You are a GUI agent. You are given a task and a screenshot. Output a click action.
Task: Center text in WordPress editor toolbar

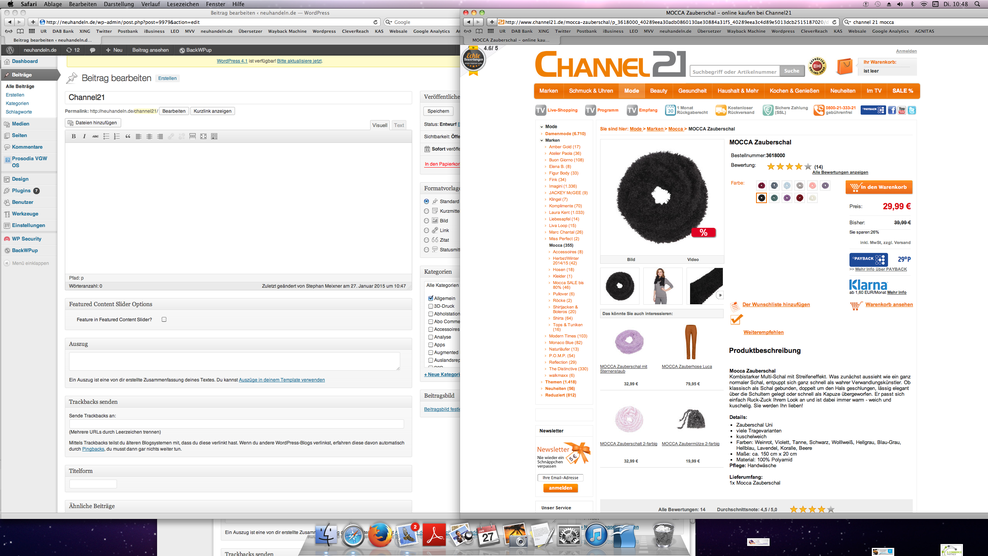tap(149, 136)
